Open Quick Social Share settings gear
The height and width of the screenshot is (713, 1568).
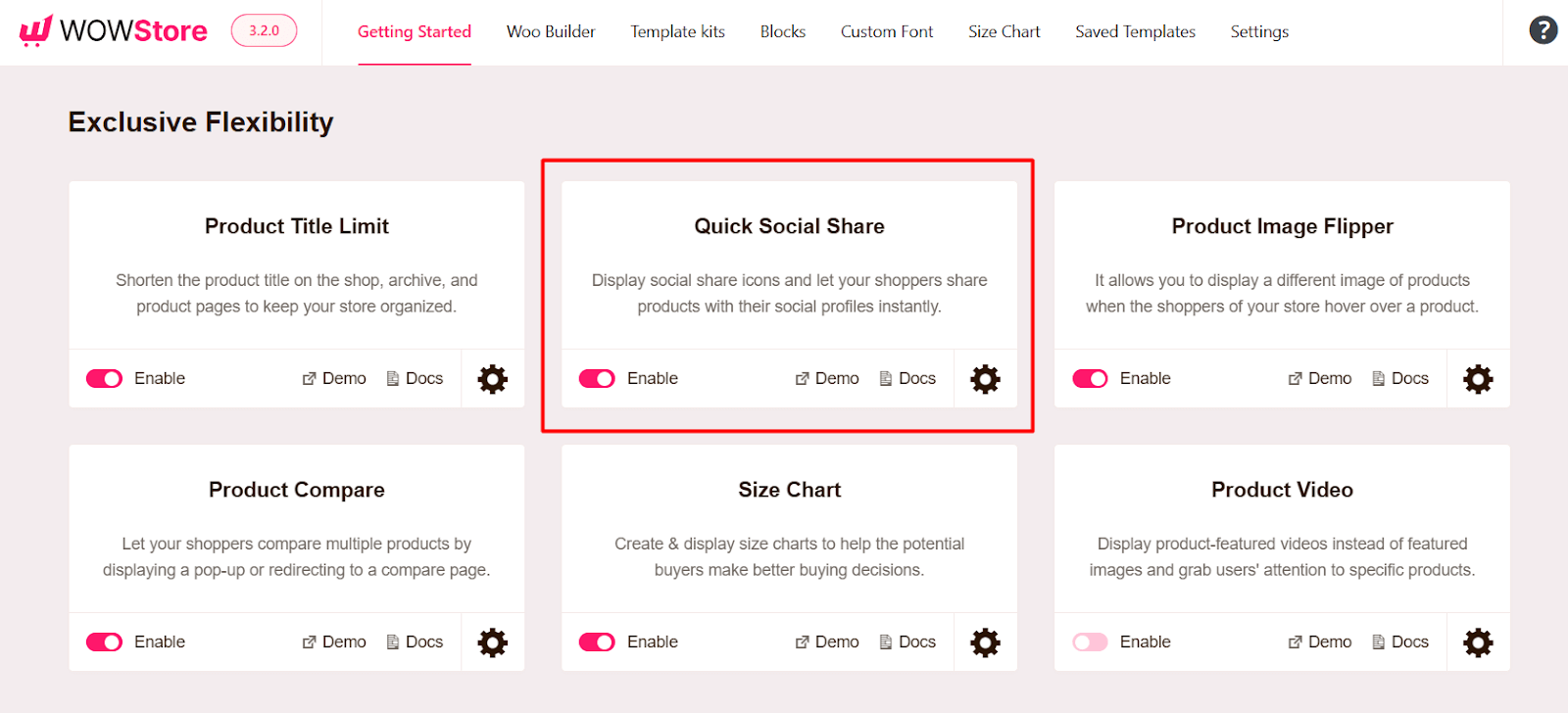985,379
